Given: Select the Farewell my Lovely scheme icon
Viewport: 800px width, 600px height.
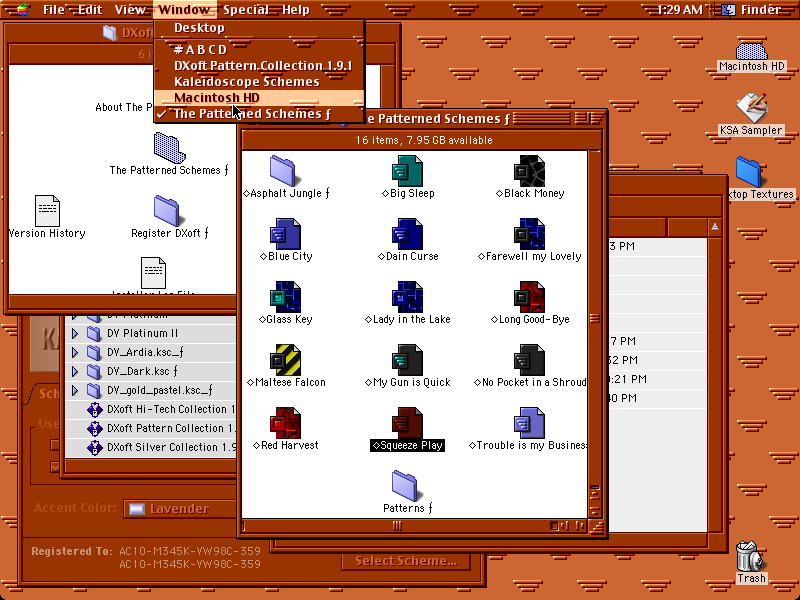Looking at the screenshot, I should pyautogui.click(x=529, y=234).
